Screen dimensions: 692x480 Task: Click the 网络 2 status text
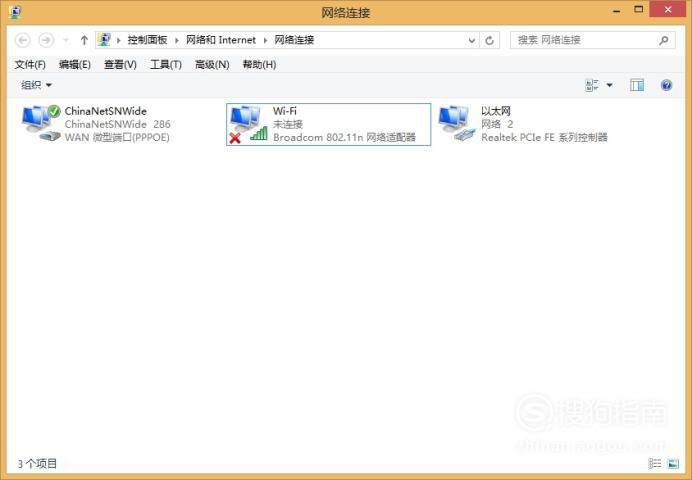pyautogui.click(x=497, y=124)
